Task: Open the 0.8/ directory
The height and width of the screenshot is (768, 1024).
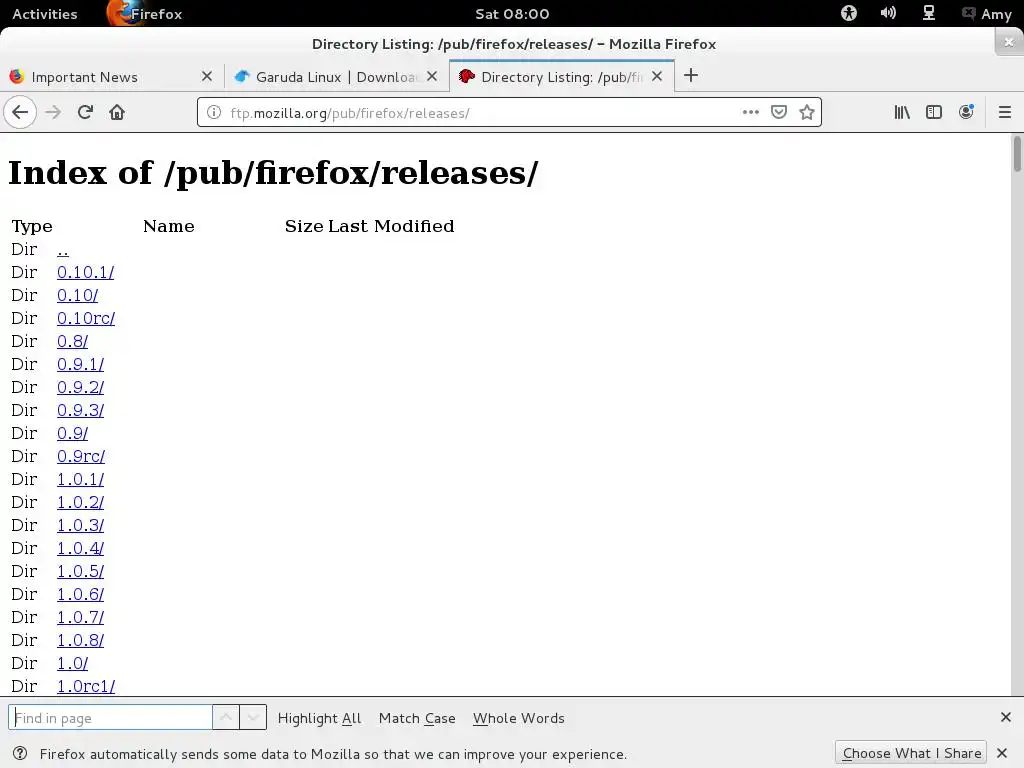Action: point(72,341)
